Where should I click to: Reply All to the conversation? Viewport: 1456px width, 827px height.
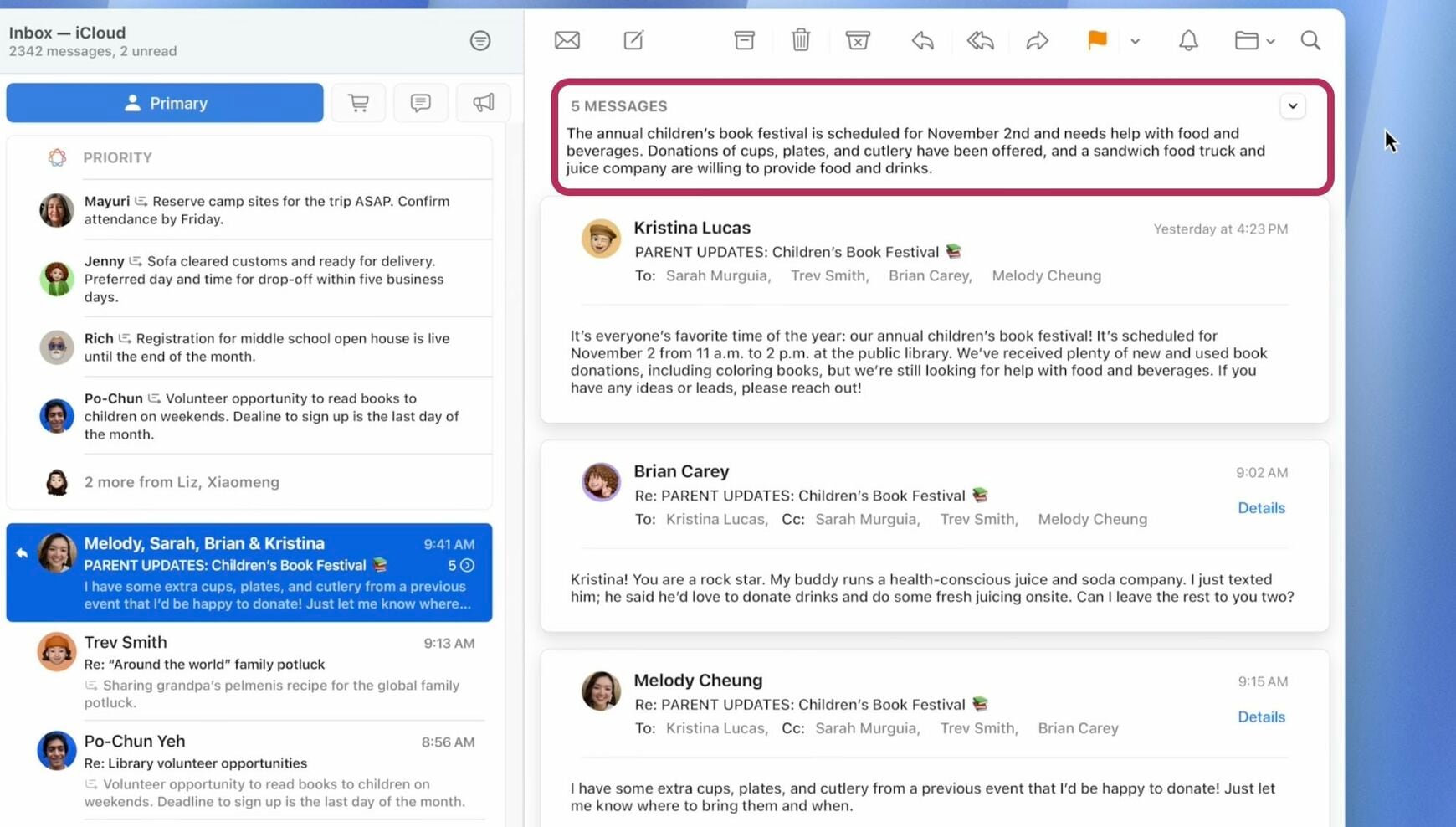click(x=980, y=40)
